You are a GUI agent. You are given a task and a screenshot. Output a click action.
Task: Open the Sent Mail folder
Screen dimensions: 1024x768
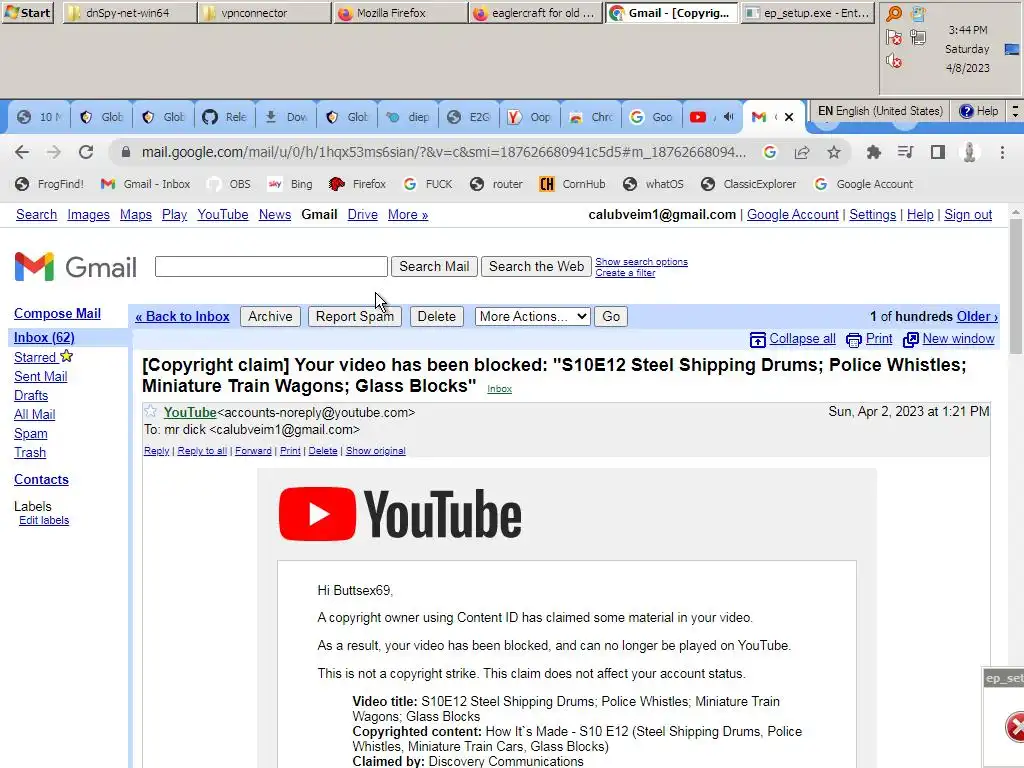[40, 376]
